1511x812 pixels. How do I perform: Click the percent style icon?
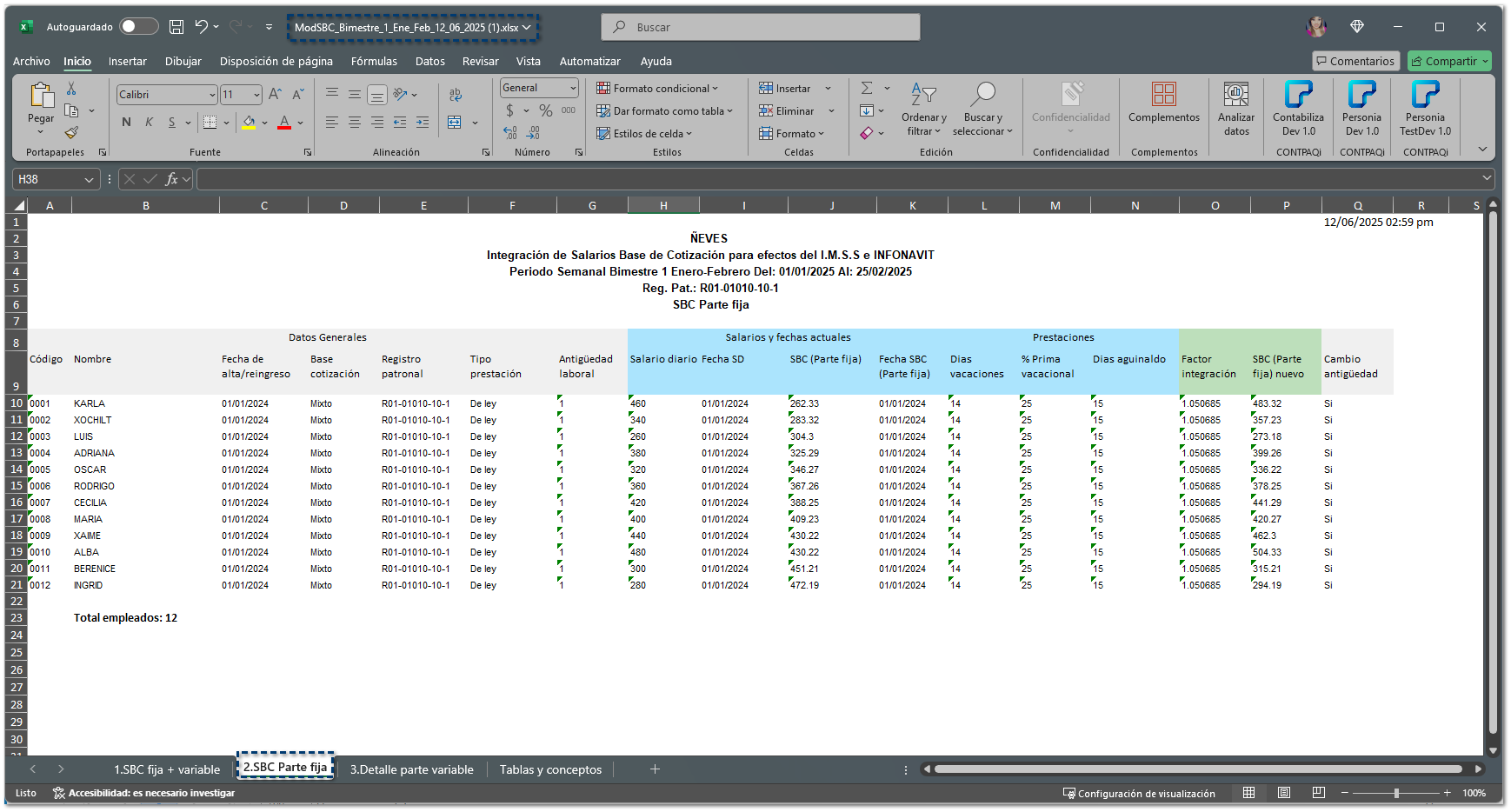[x=546, y=110]
